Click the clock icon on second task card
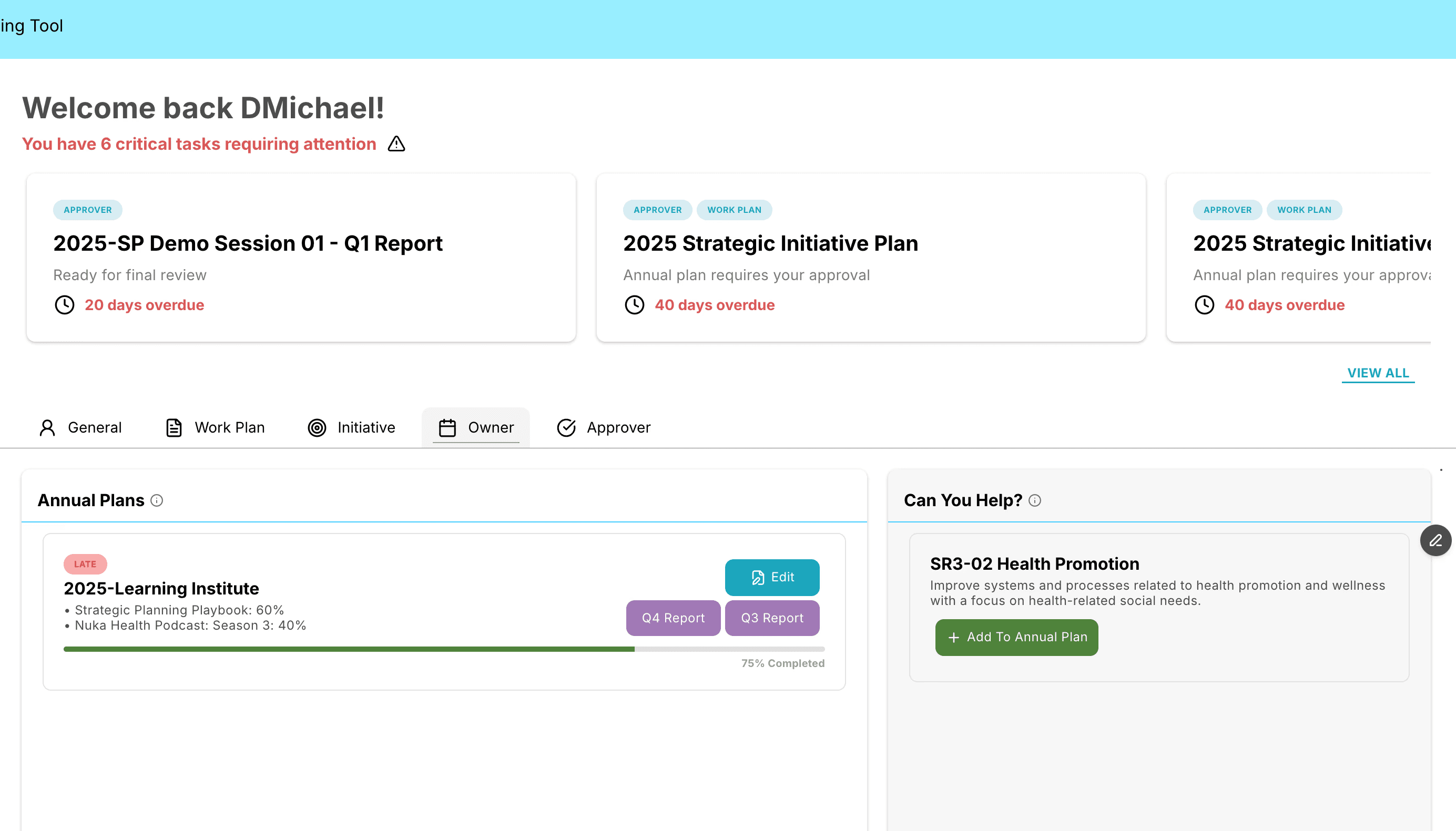This screenshot has width=1456, height=831. pos(634,305)
